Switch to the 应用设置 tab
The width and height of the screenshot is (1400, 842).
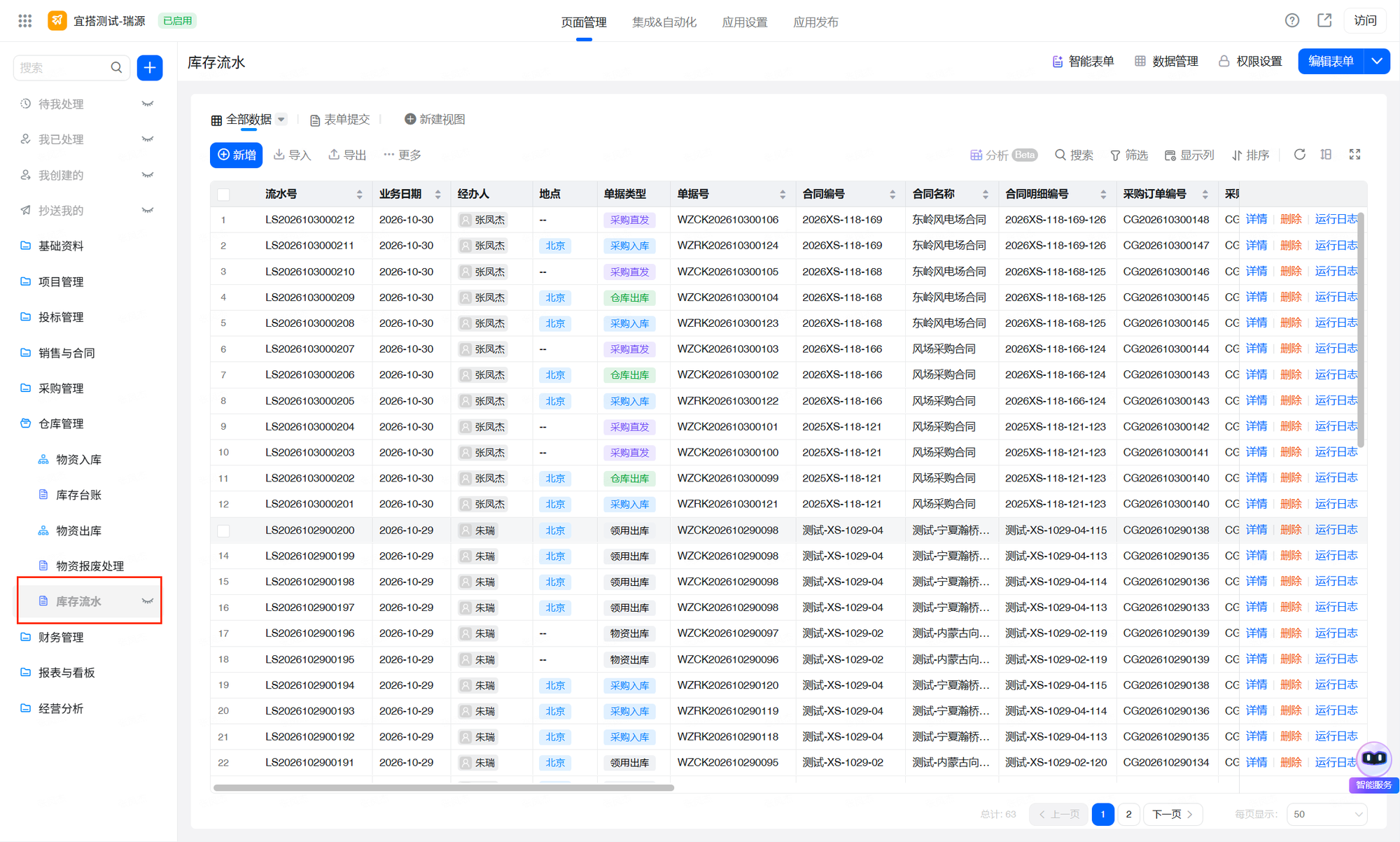tap(745, 22)
